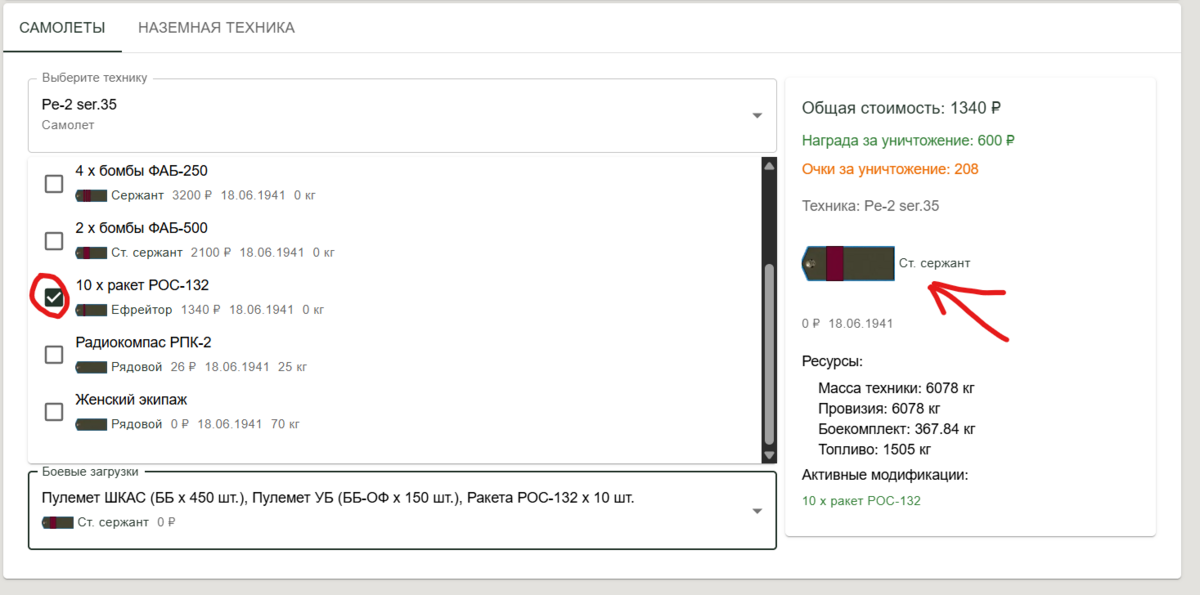1200x595 pixels.
Task: Uncheck 10 х ракет РОС-132 checkbox
Action: pos(54,298)
